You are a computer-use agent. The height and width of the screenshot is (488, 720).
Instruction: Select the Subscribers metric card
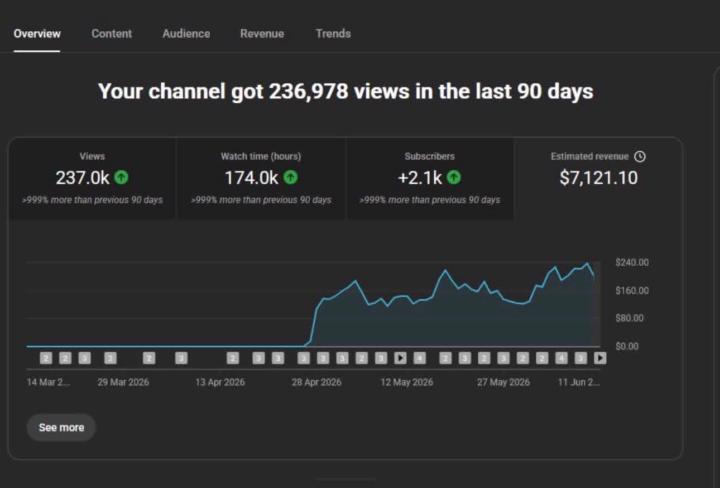430,179
